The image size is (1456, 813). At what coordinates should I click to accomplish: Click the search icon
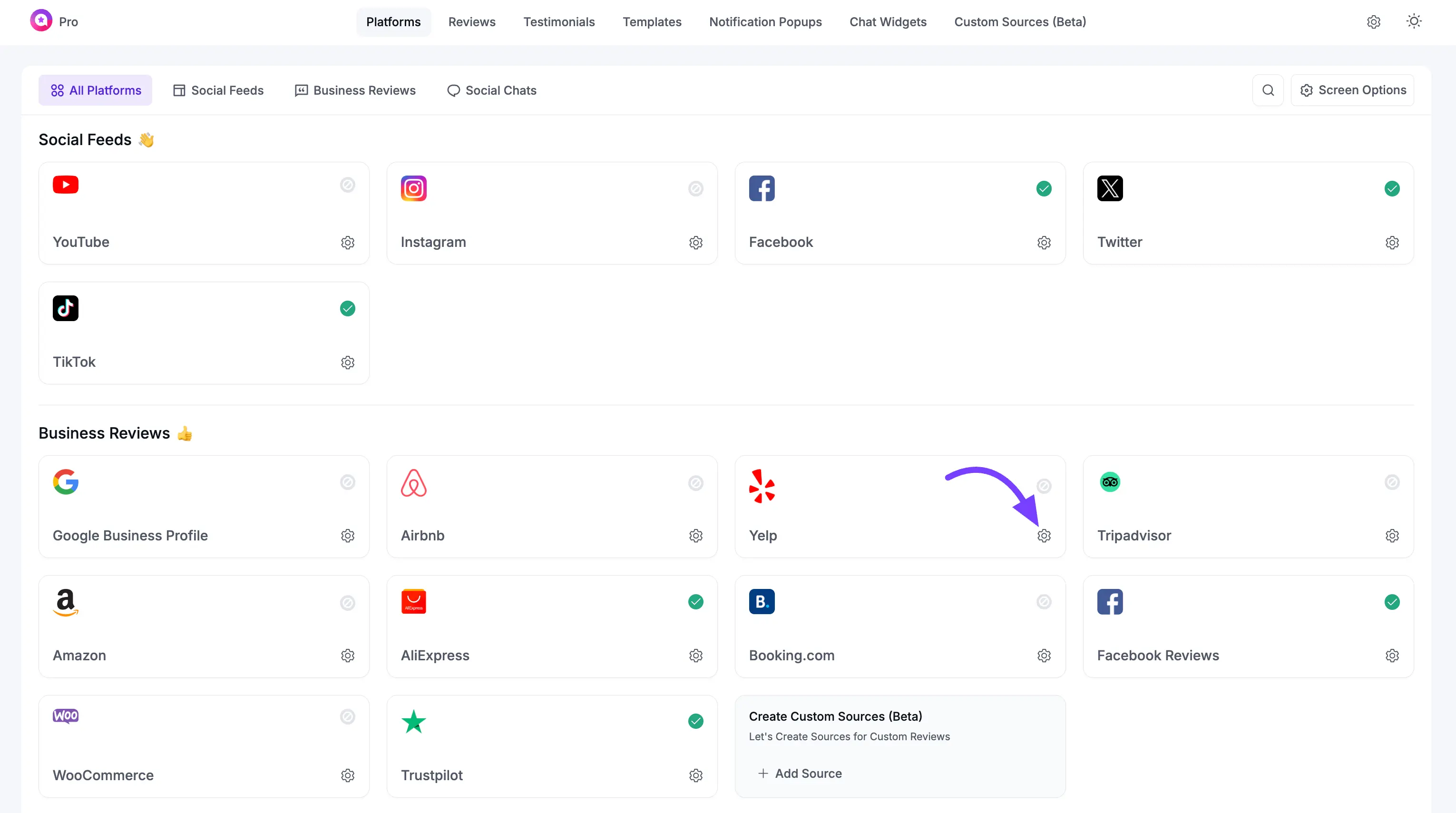tap(1268, 90)
